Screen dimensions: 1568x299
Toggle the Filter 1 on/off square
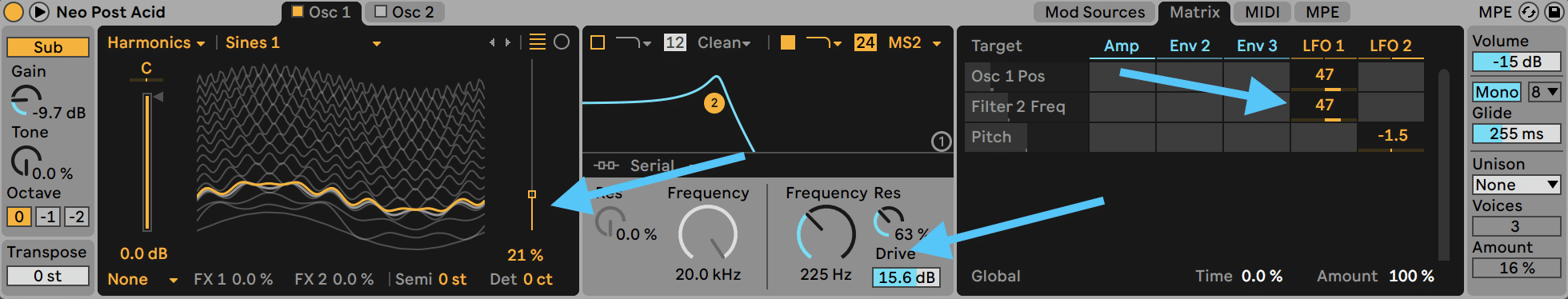pyautogui.click(x=598, y=42)
